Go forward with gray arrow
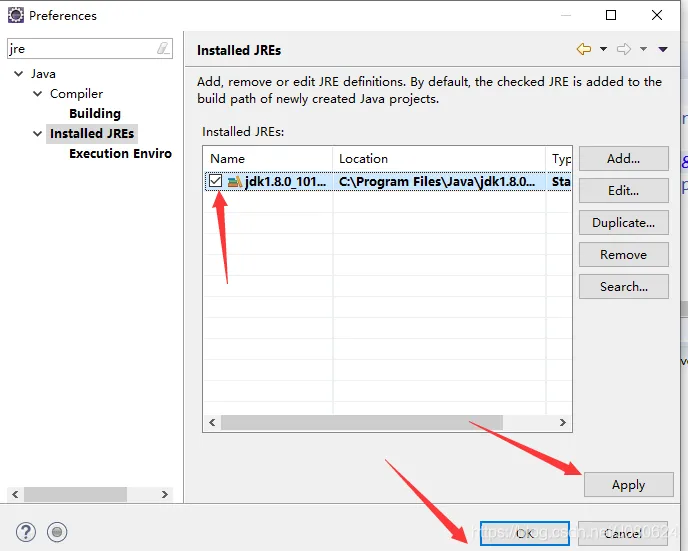Screen dimensions: 688x551 click(624, 49)
